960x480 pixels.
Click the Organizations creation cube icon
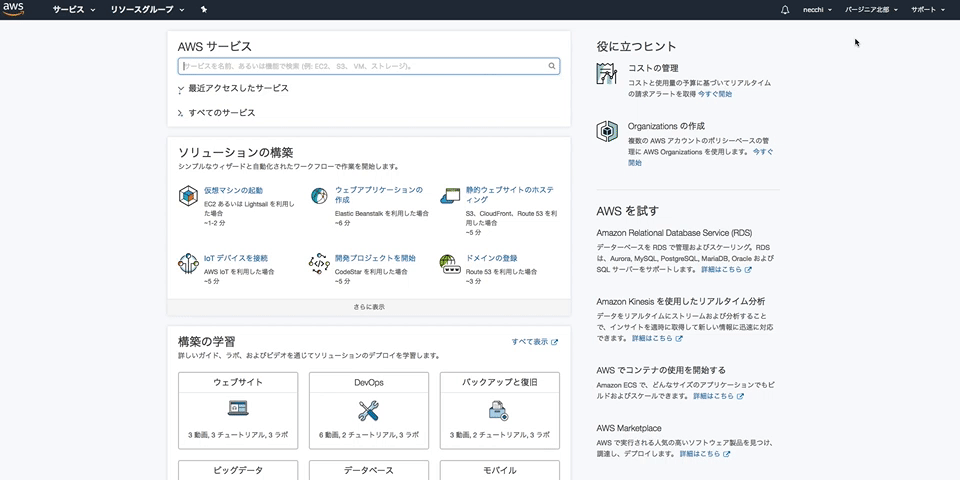(x=607, y=131)
